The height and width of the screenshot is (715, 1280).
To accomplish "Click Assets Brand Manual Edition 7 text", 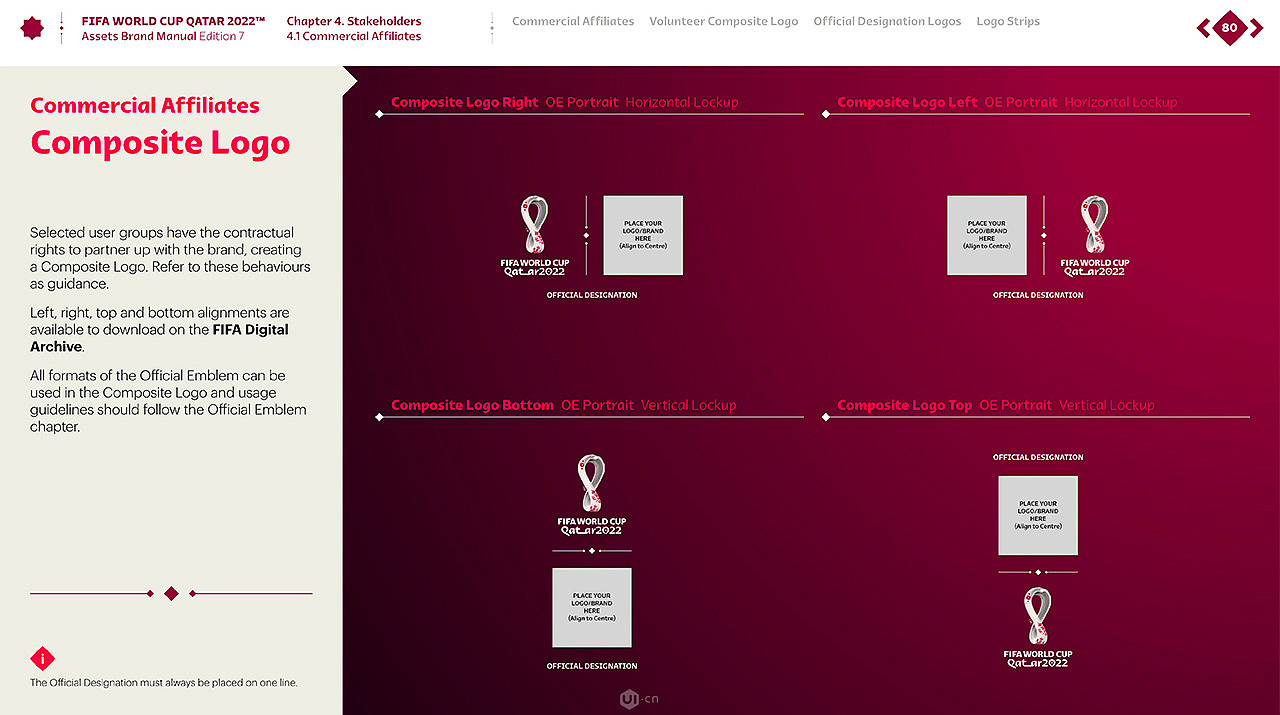I will point(163,36).
